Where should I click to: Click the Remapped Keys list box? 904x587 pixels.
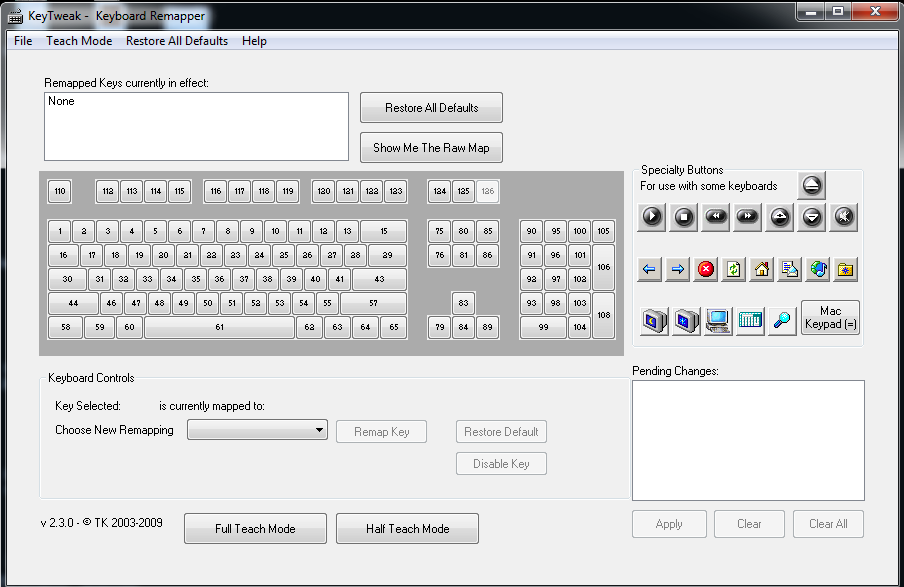(x=197, y=126)
